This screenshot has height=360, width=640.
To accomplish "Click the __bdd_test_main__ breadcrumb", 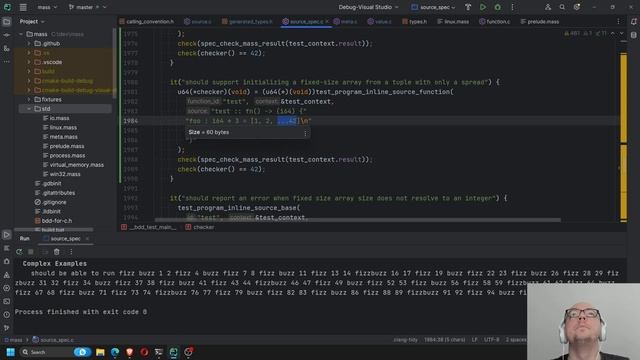I will coord(149,227).
